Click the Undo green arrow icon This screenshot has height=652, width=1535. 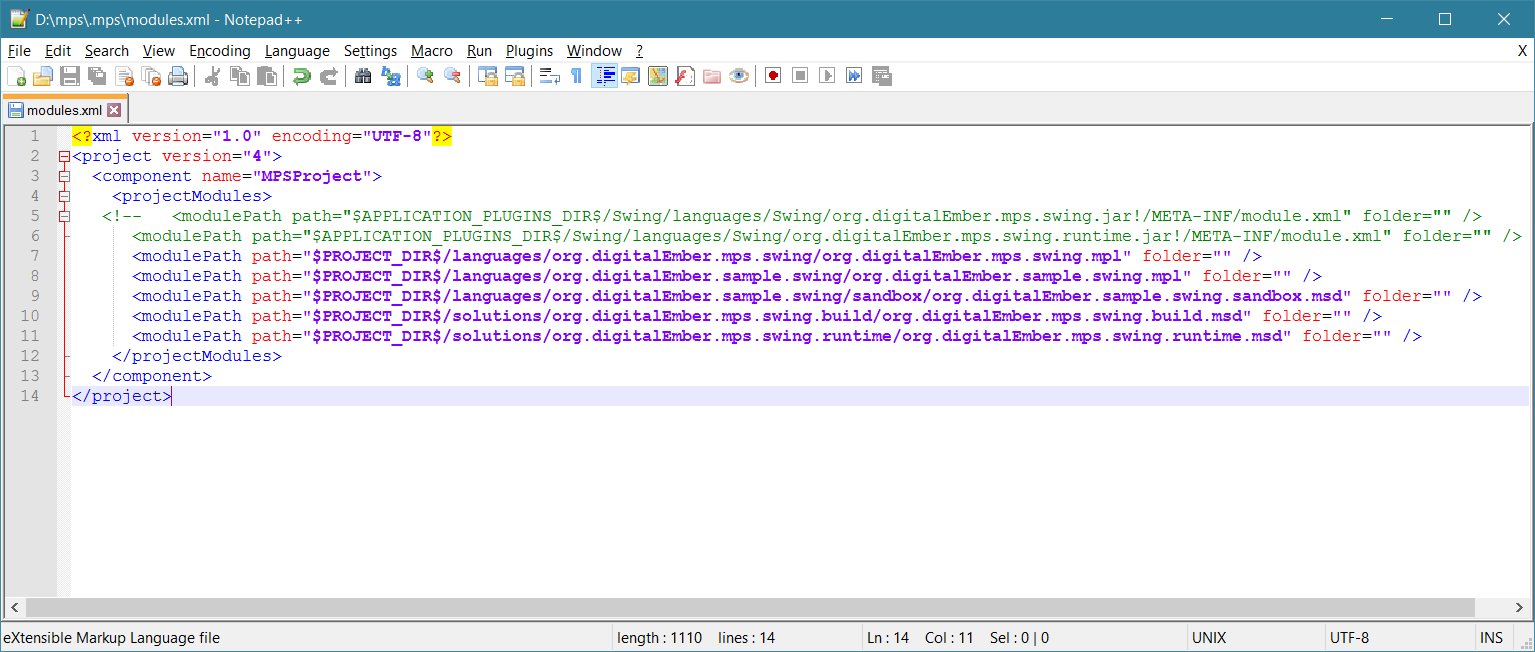click(x=301, y=76)
